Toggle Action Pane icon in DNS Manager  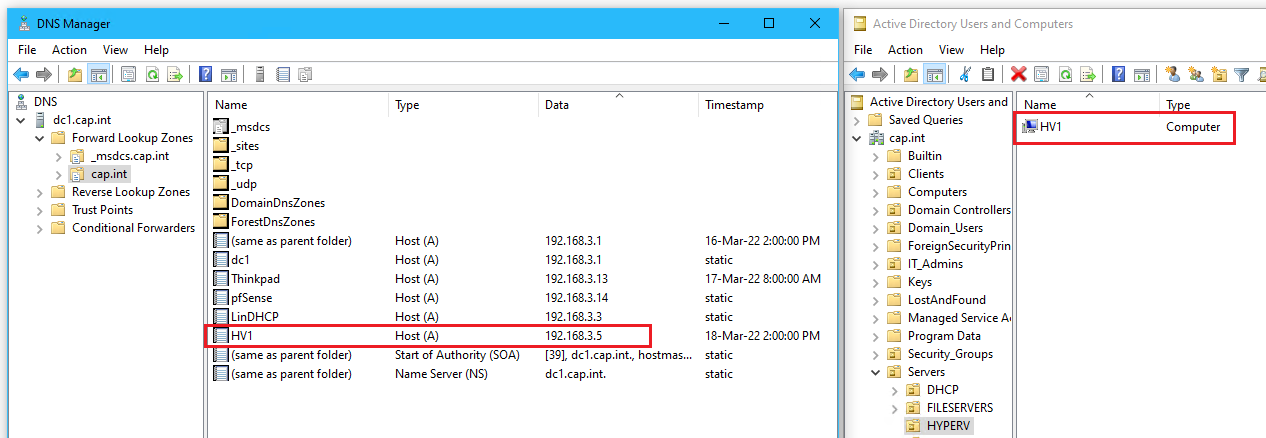coord(229,74)
